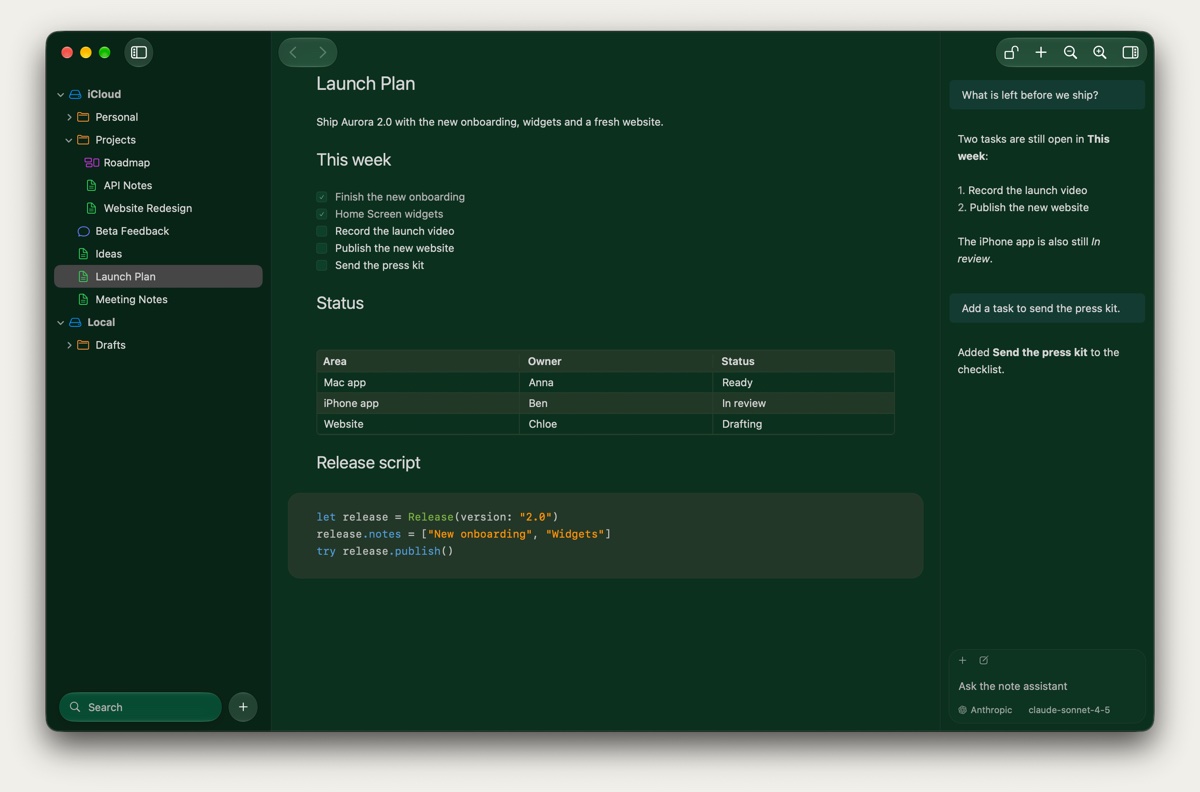
Task: Click the Drafting status cell
Action: [804, 424]
